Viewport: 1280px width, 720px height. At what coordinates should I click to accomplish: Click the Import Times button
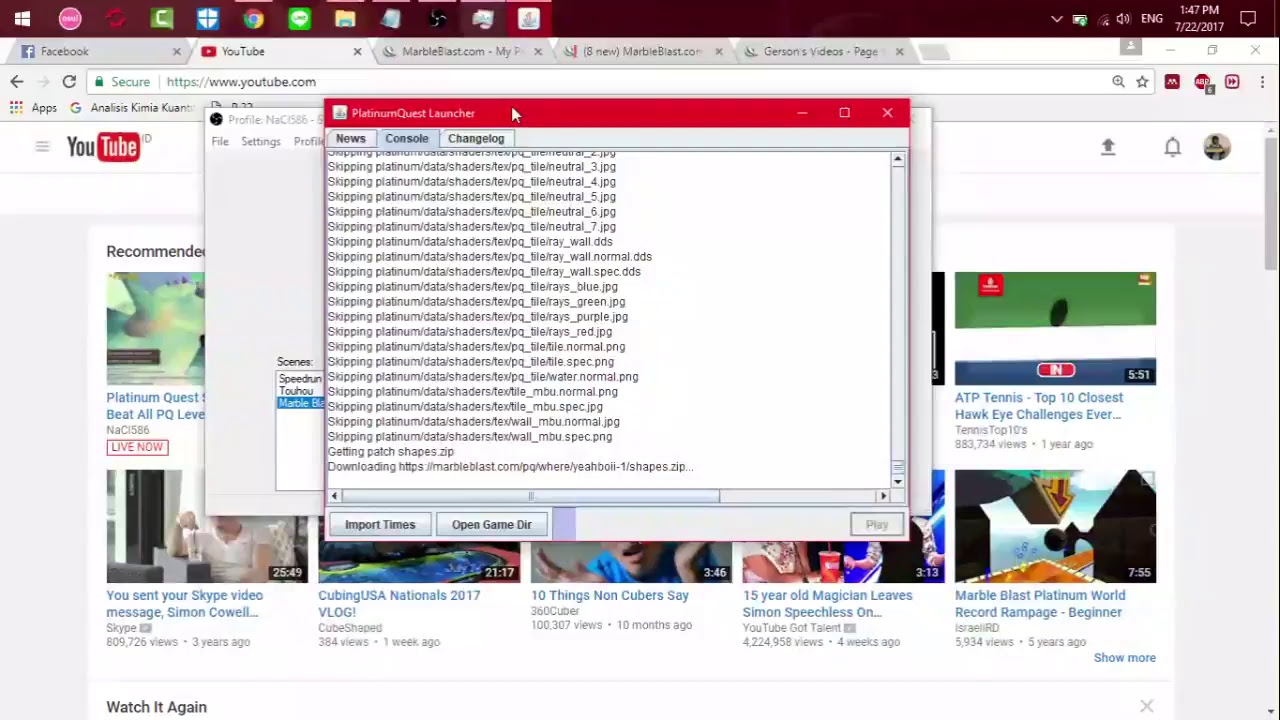tap(380, 524)
